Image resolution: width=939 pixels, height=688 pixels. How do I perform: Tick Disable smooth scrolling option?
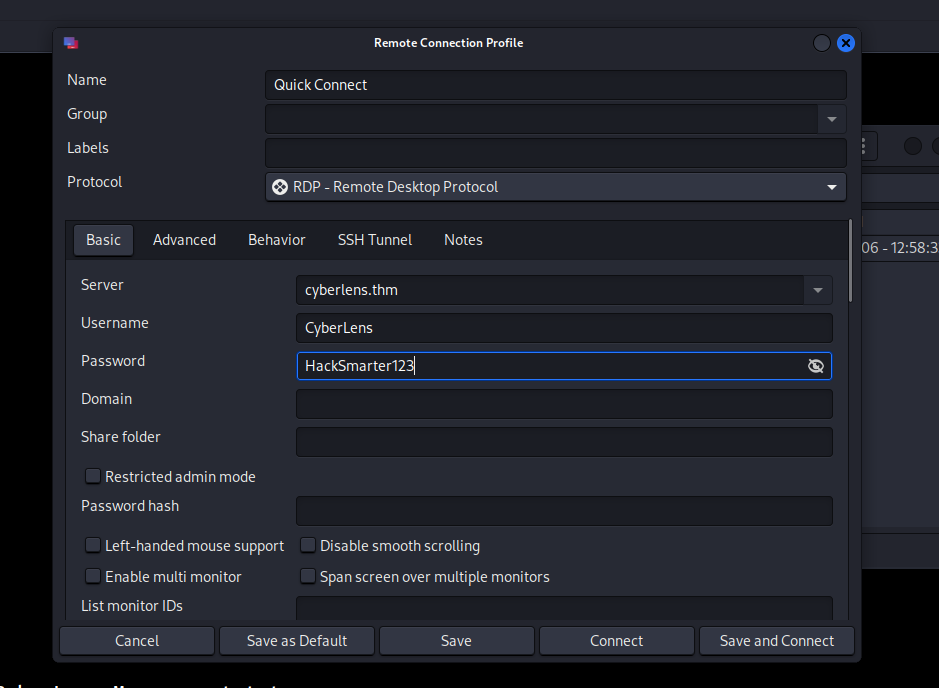click(308, 546)
